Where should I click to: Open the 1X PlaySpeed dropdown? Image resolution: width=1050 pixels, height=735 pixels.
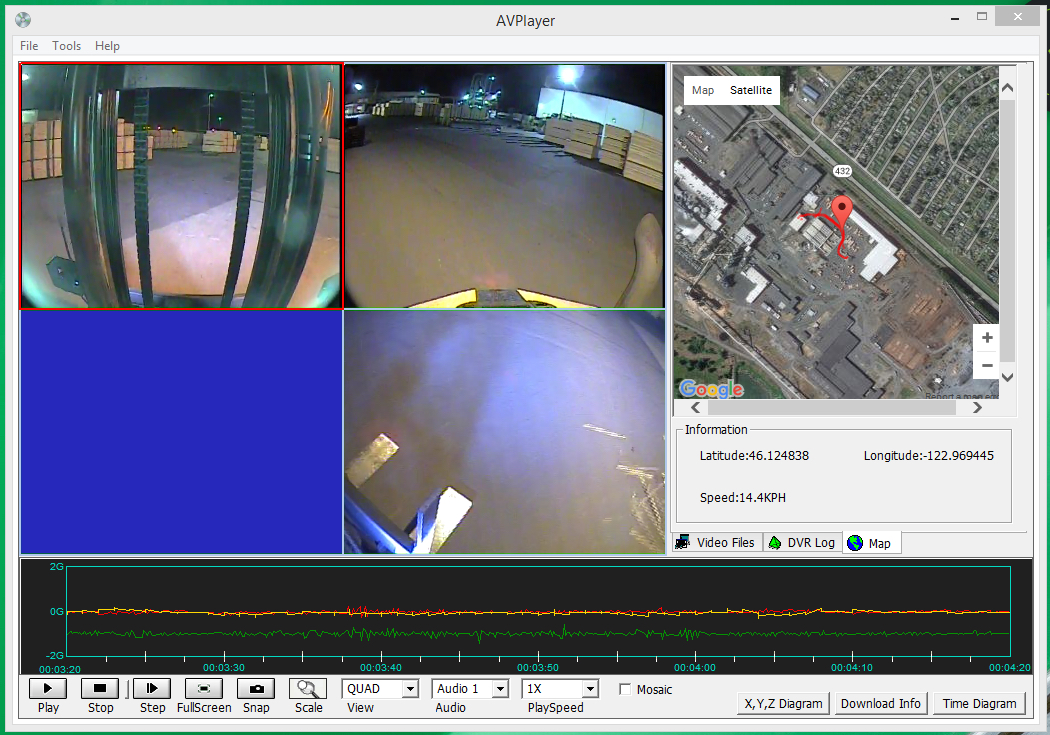tap(589, 689)
